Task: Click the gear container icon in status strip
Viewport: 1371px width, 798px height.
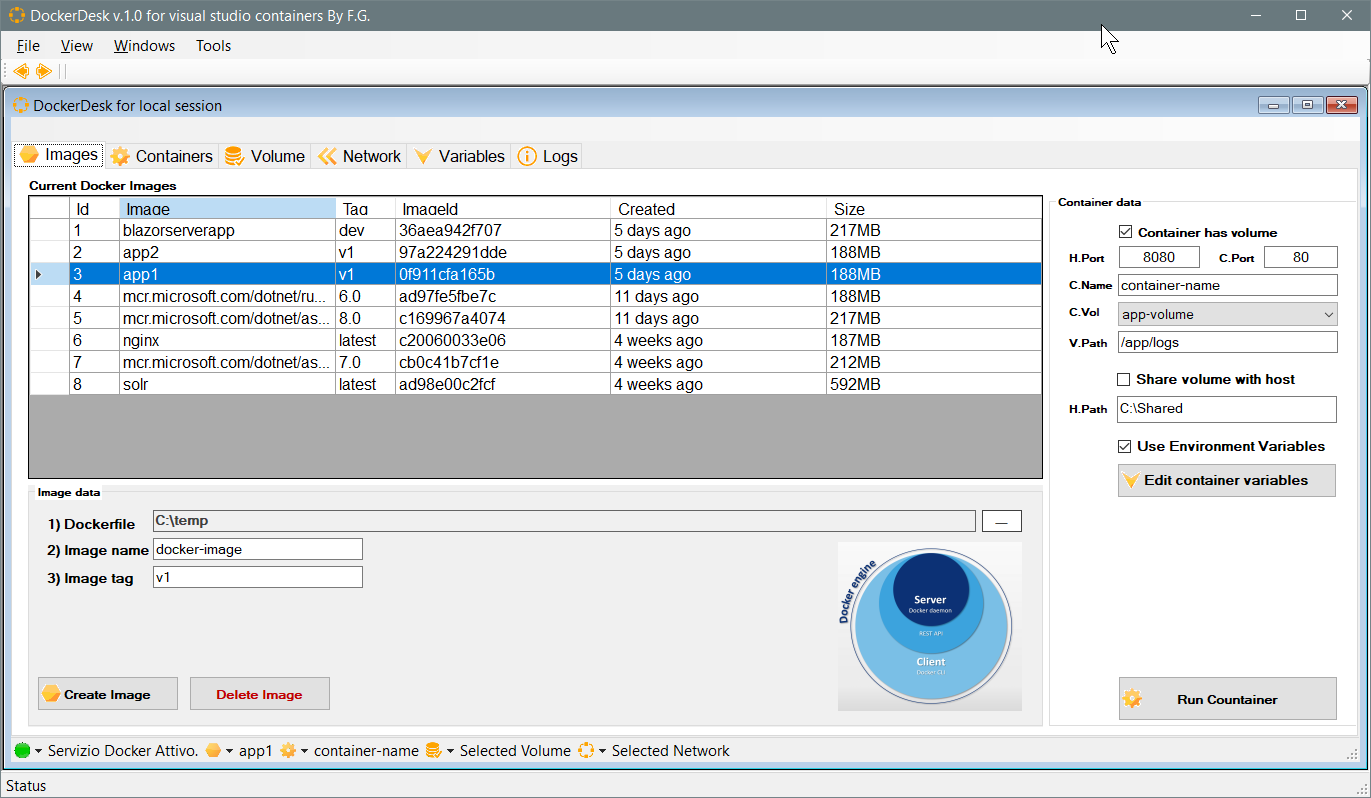Action: click(x=288, y=751)
